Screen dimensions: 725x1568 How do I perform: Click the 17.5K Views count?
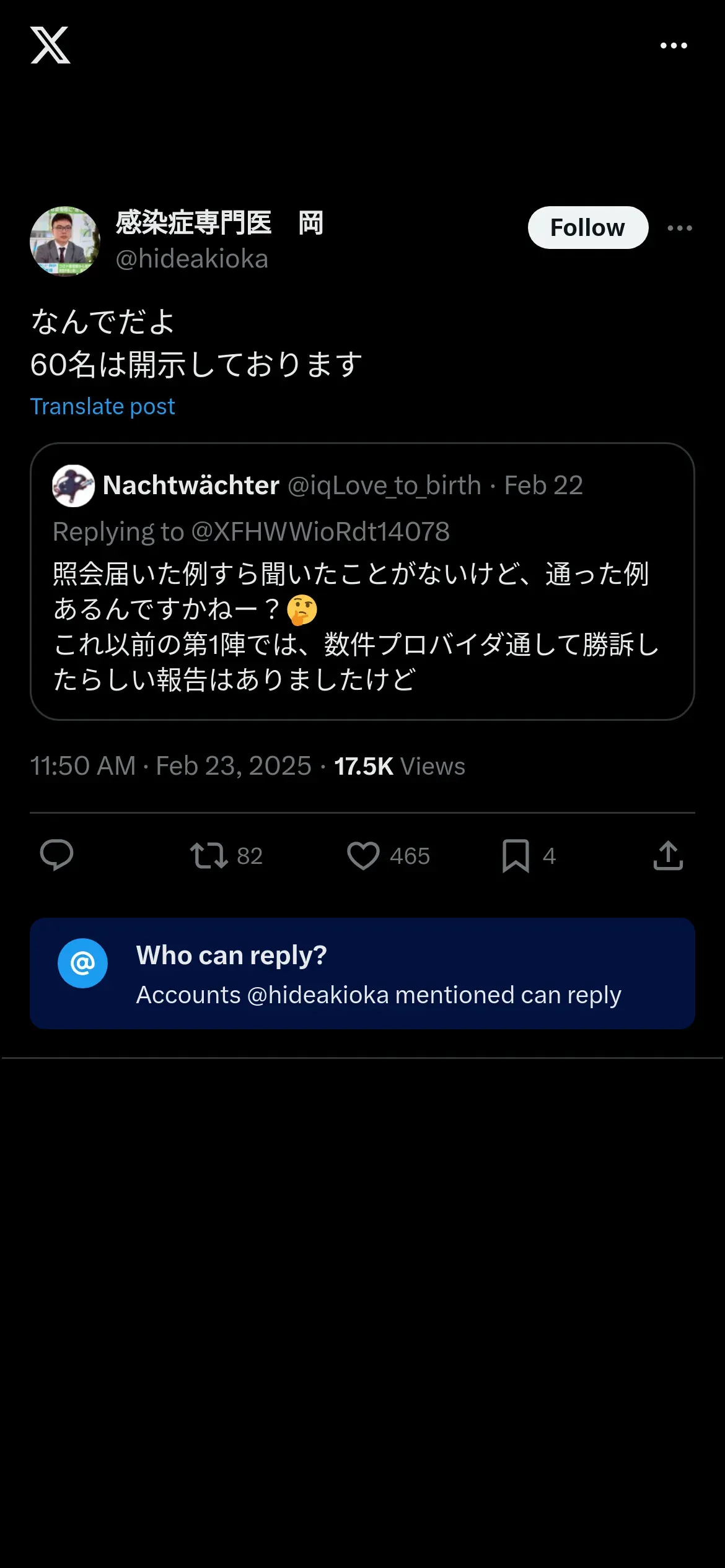[x=399, y=766]
